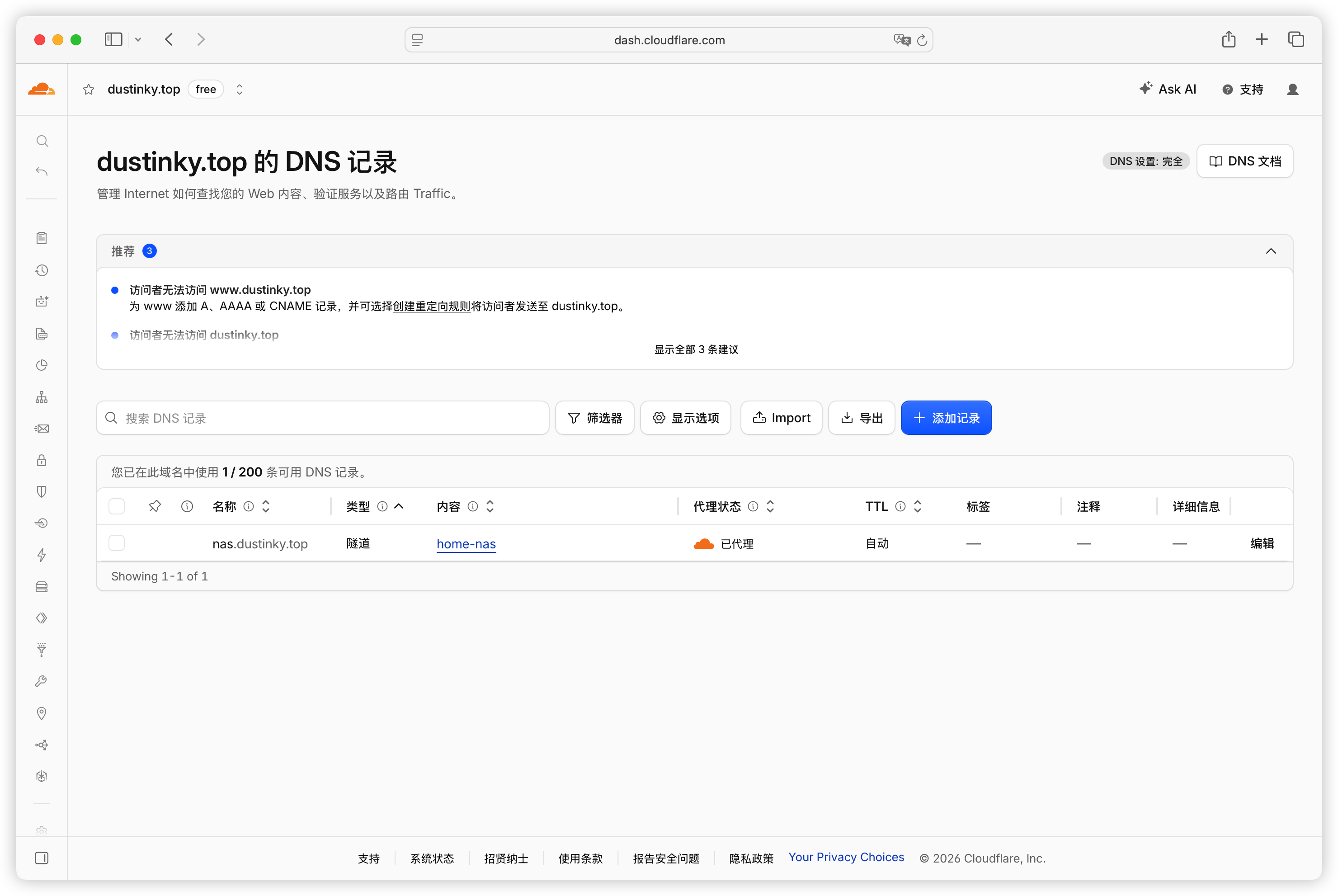The height and width of the screenshot is (896, 1338).
Task: Click the Safari share icon
Action: click(1229, 39)
